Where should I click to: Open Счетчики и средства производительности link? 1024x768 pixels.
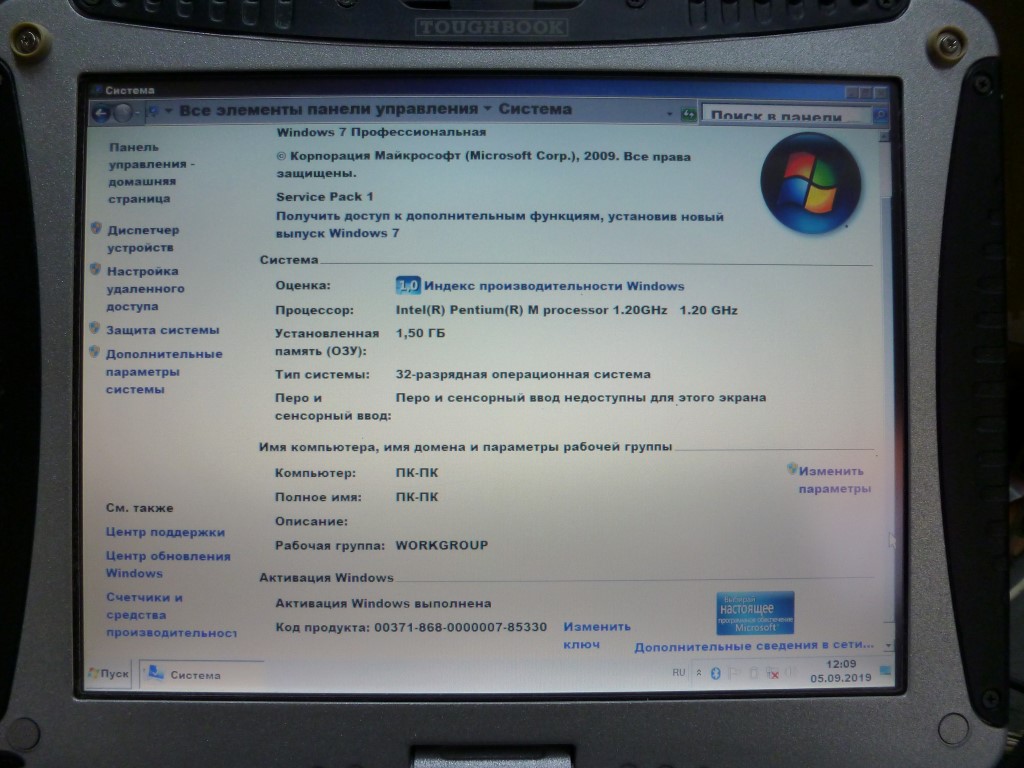point(170,615)
